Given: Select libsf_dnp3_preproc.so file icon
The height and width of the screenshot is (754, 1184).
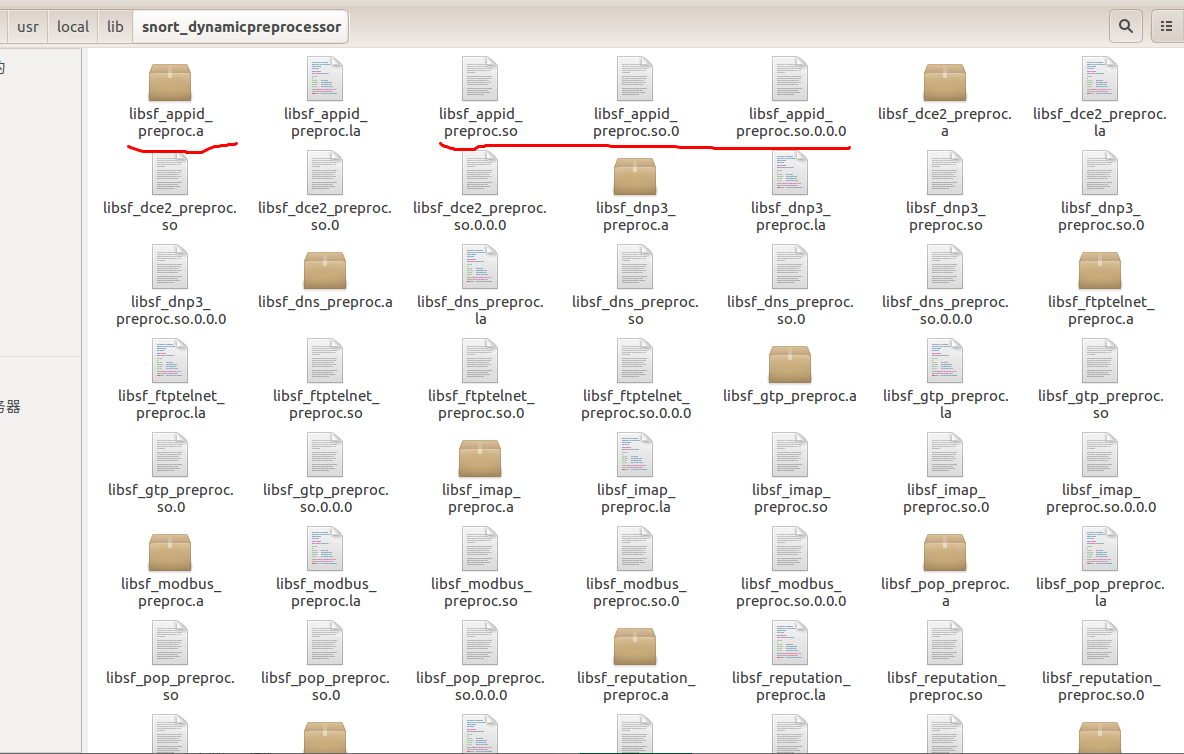Looking at the screenshot, I should point(945,173).
